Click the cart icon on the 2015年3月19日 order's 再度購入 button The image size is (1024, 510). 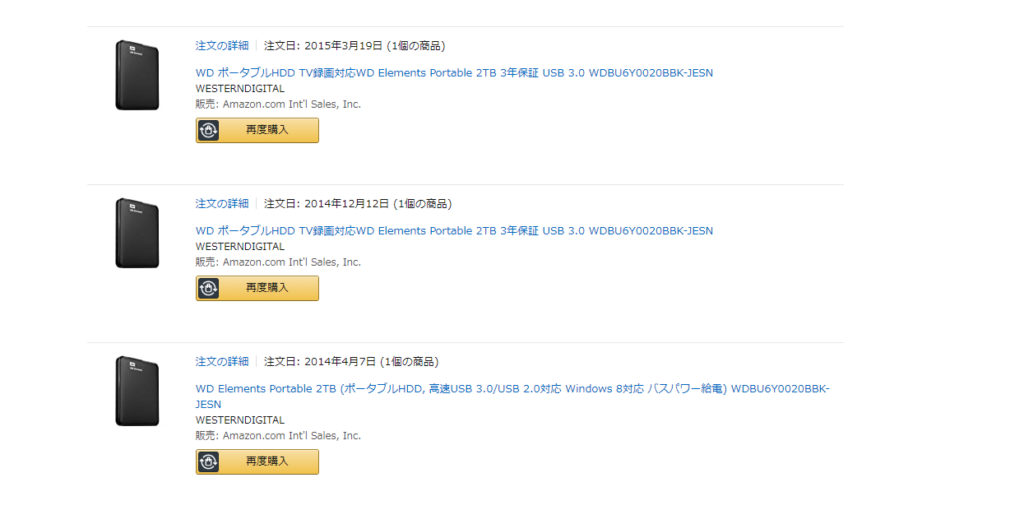208,130
